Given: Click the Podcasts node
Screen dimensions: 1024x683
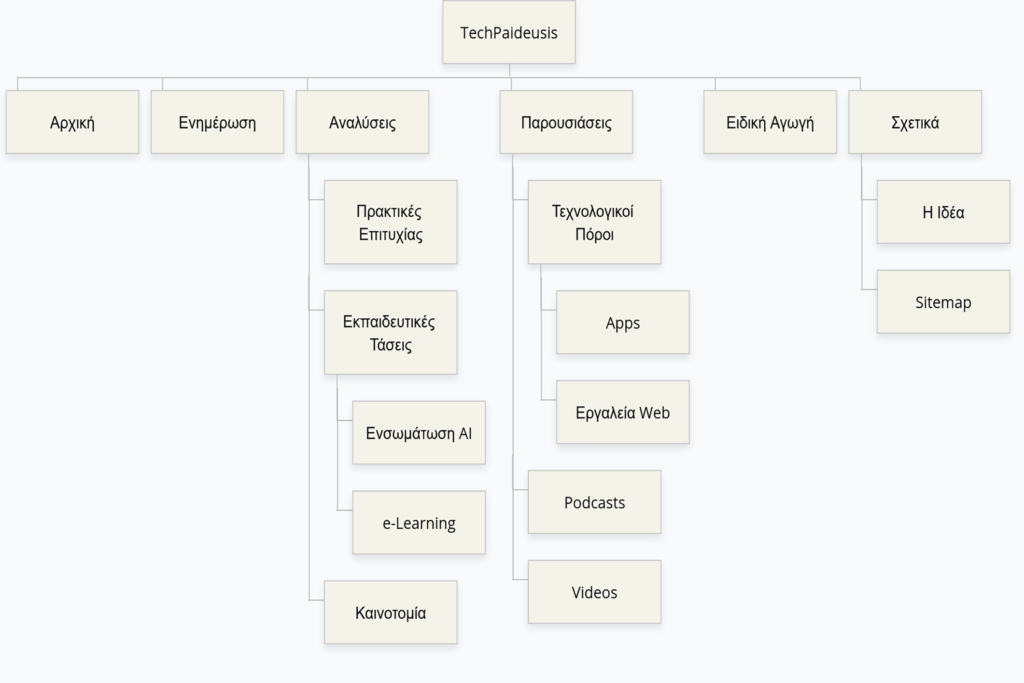Looking at the screenshot, I should coord(594,502).
